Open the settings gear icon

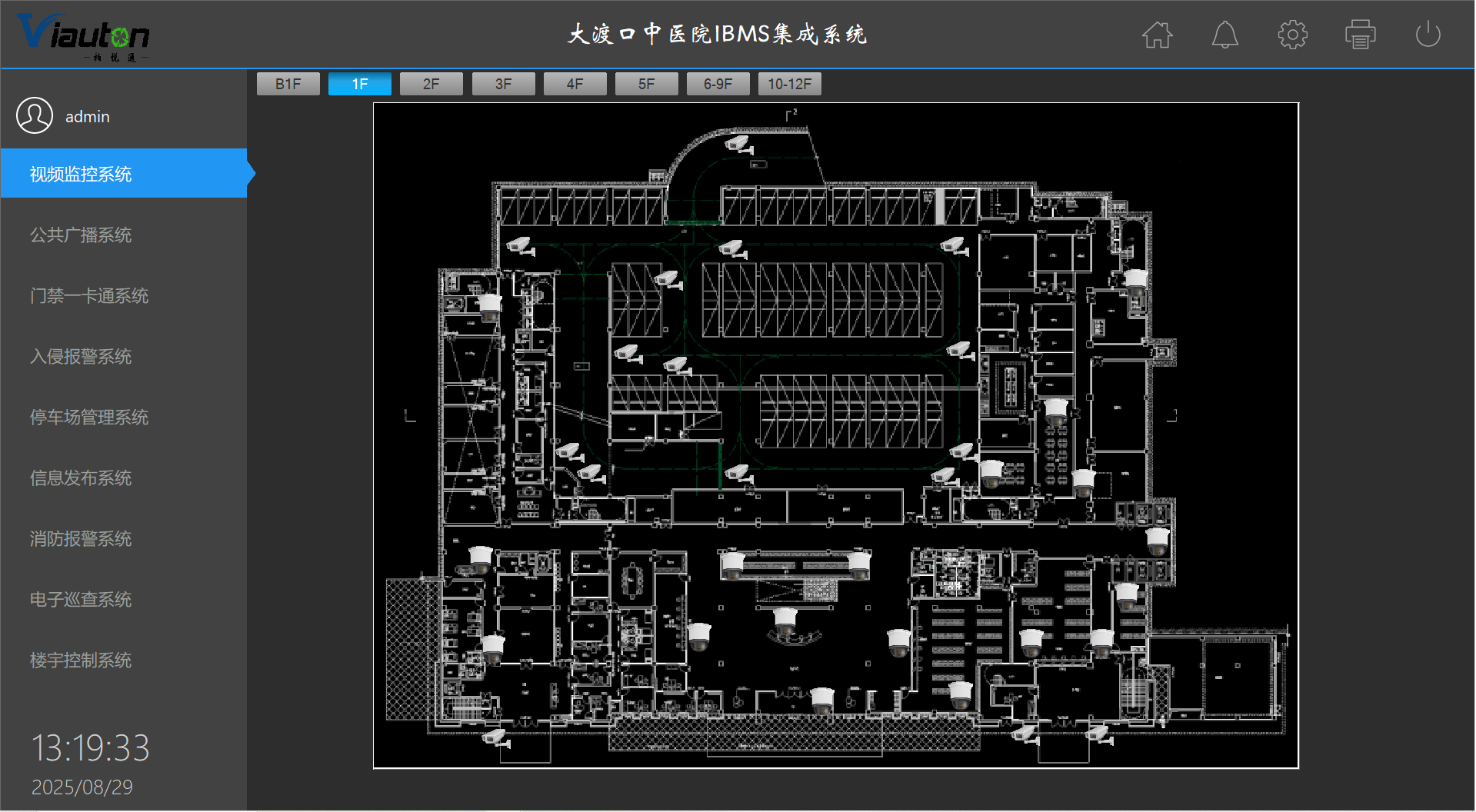(1292, 35)
